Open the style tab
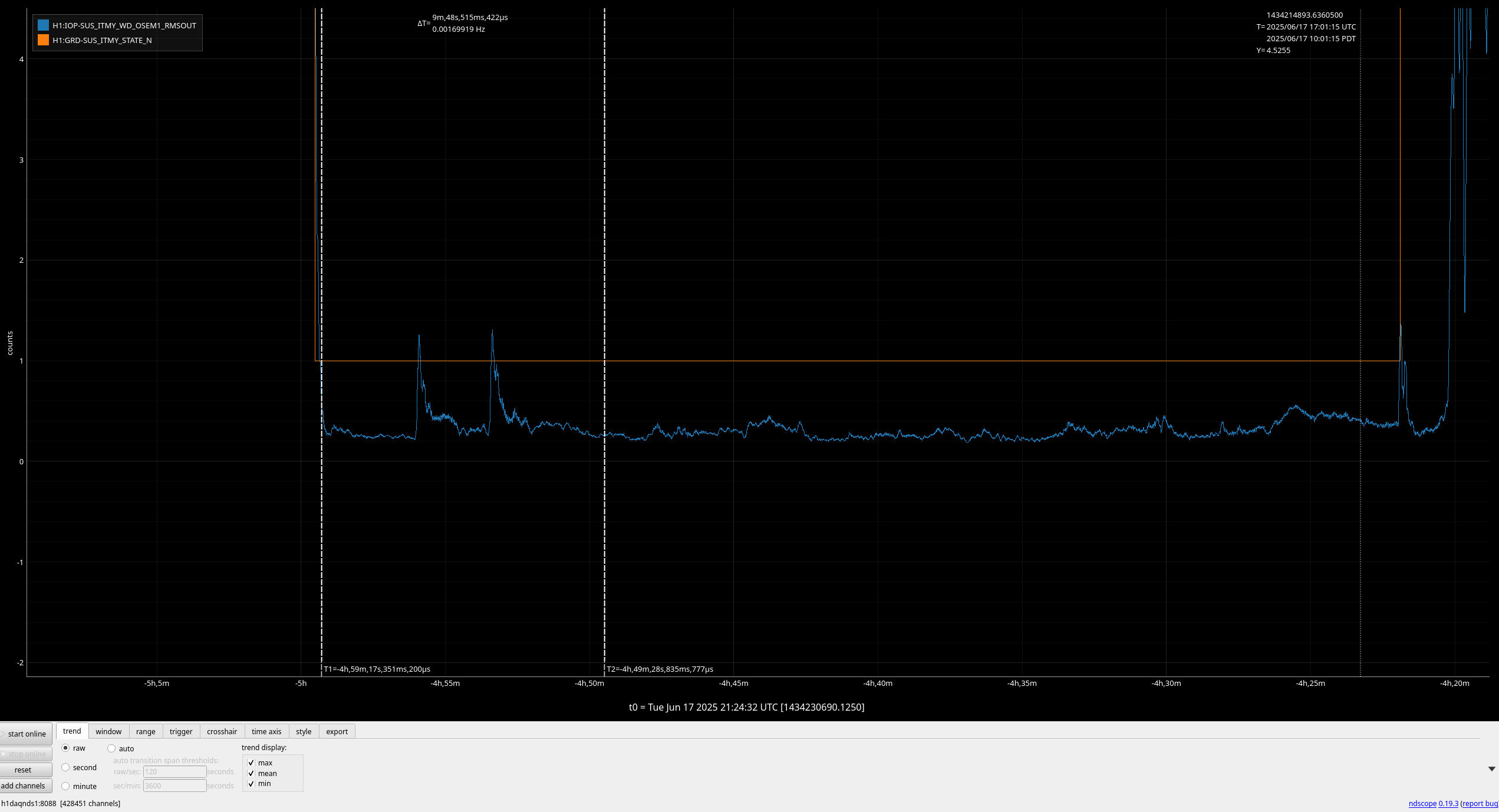 304,731
